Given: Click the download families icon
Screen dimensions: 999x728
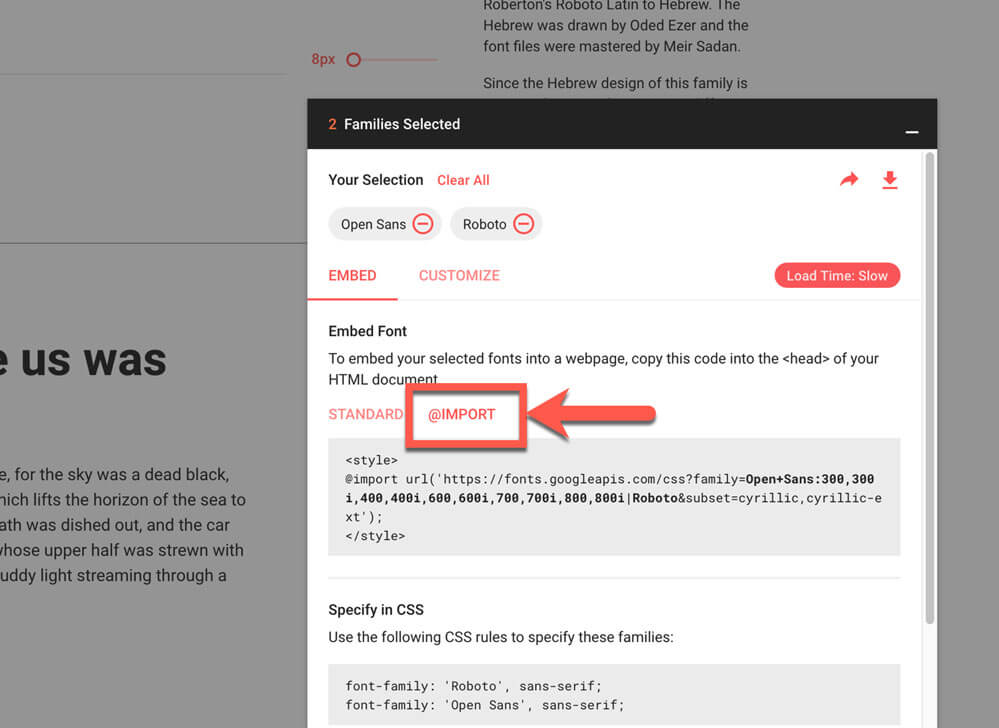Looking at the screenshot, I should [x=890, y=179].
